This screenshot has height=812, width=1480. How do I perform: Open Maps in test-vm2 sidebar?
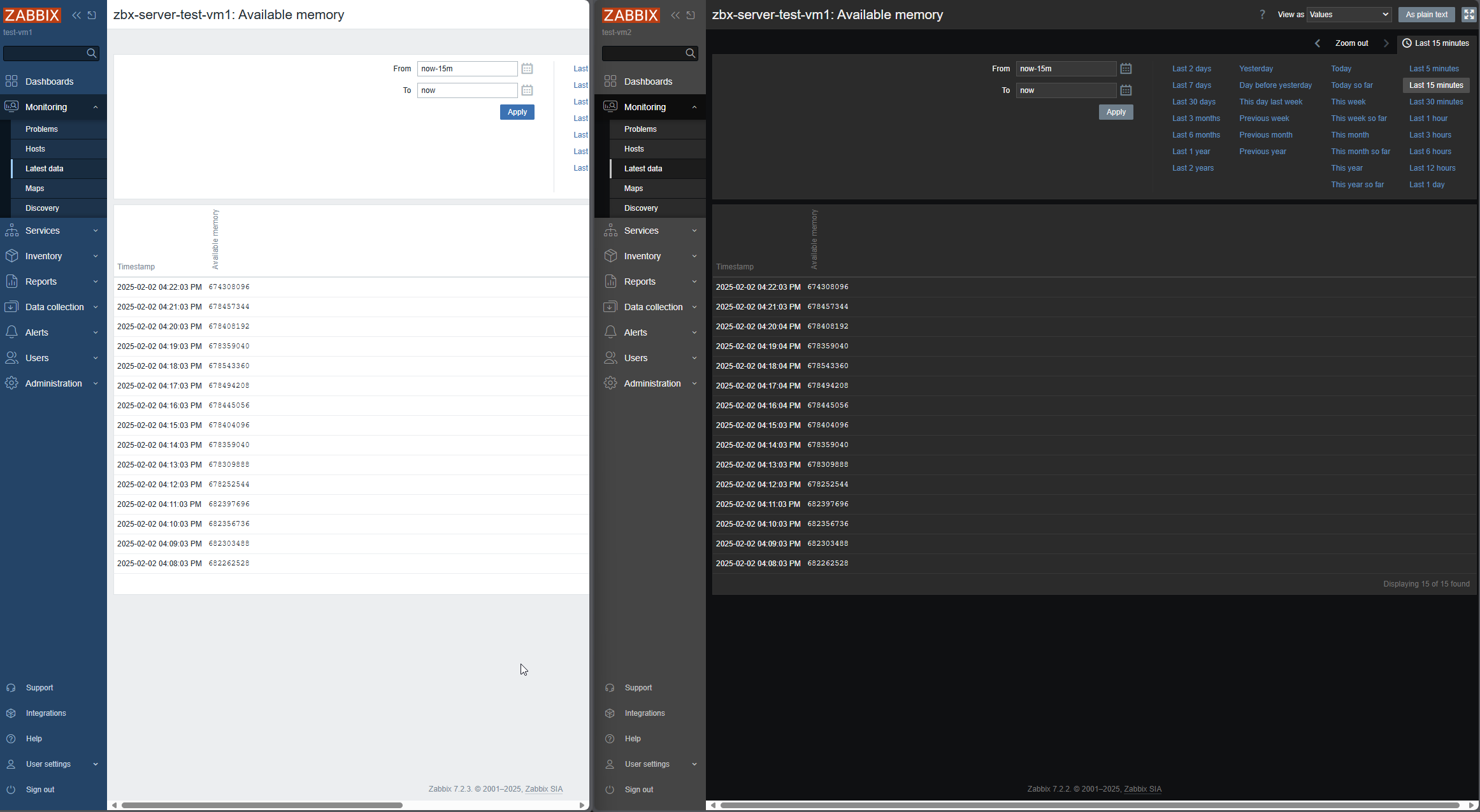657,189
